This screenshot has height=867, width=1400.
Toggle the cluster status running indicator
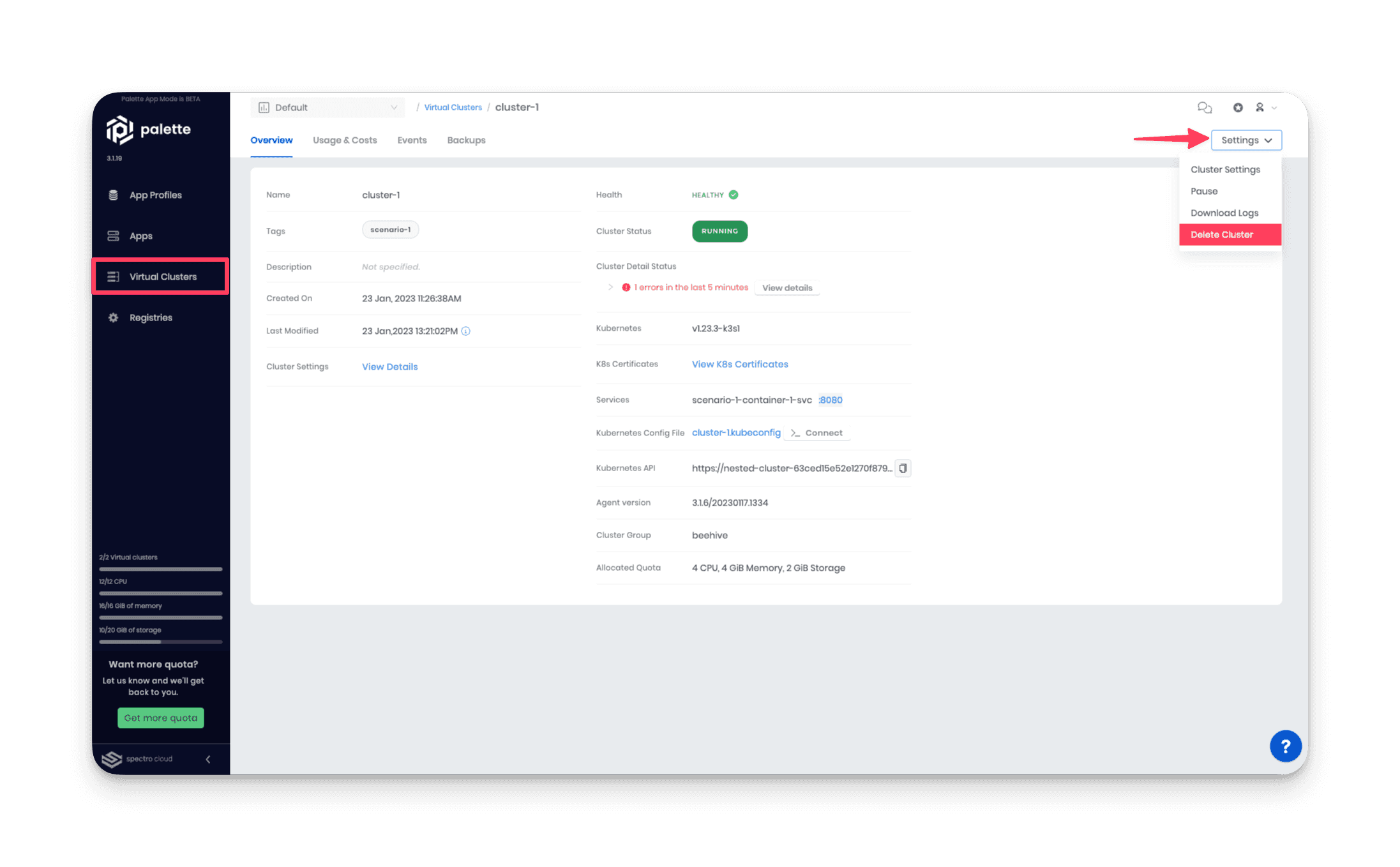pyautogui.click(x=720, y=231)
